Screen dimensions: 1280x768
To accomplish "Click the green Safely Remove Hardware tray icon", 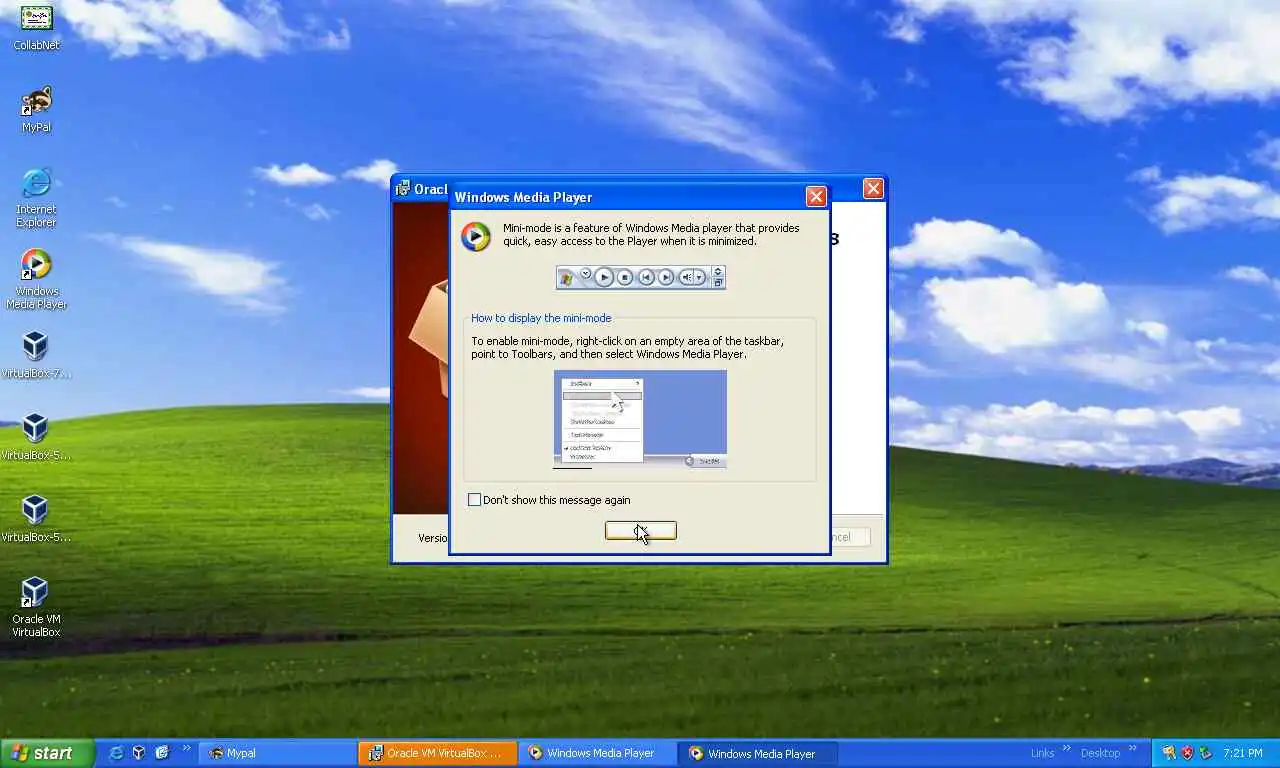I will point(1206,753).
